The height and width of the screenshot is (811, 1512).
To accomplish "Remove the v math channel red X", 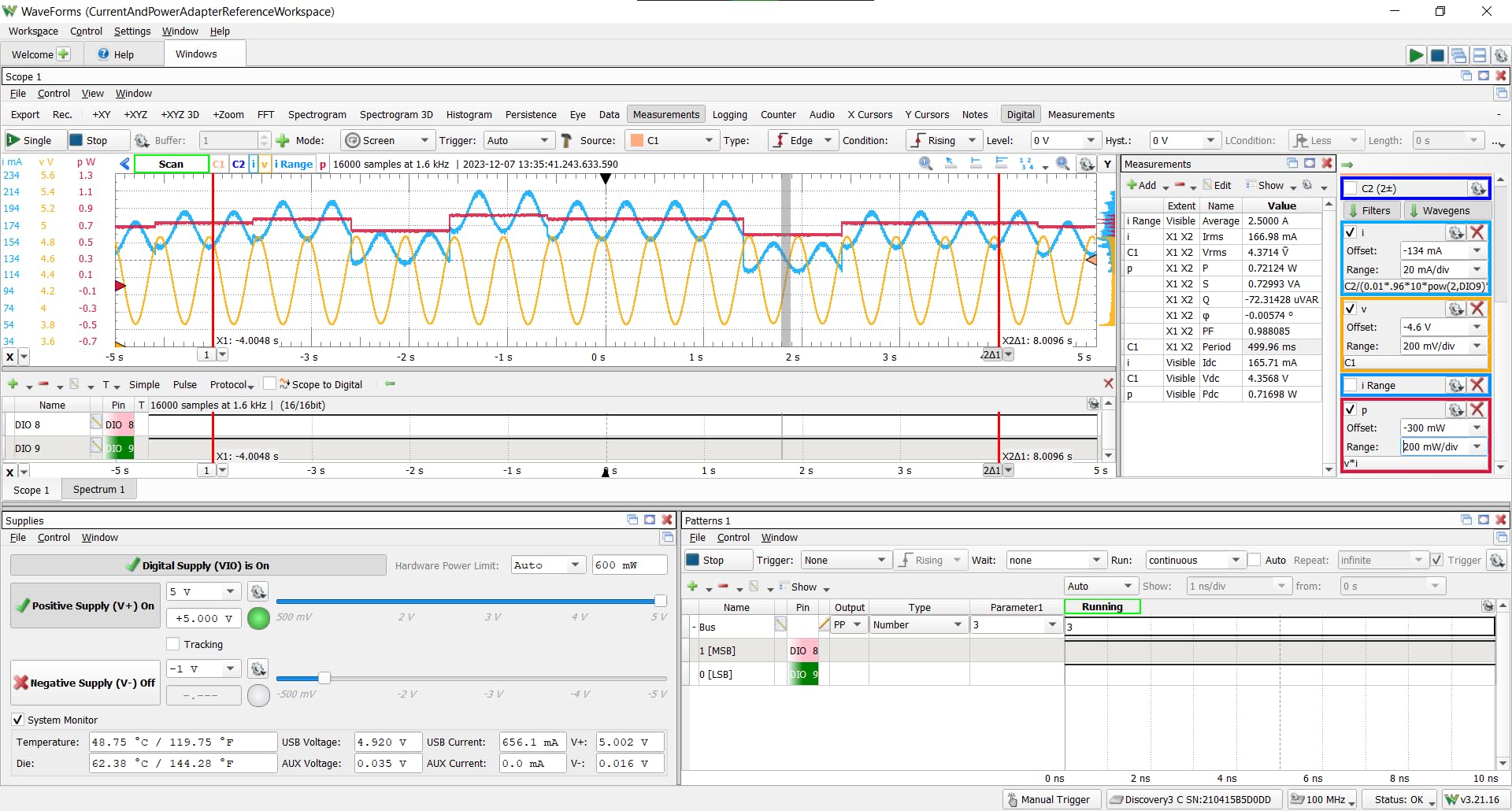I will click(x=1477, y=309).
